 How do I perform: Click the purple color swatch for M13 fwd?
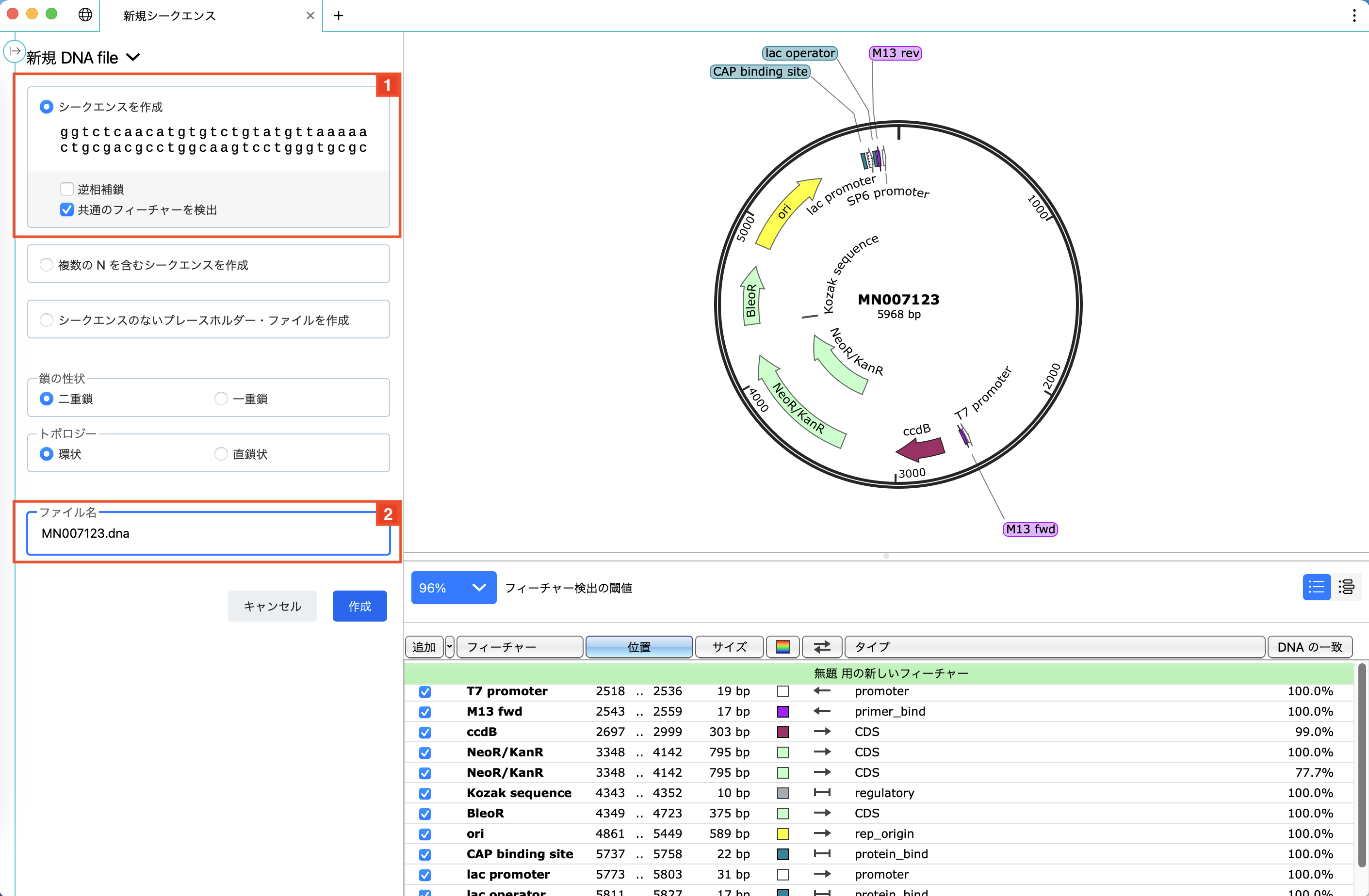(x=782, y=711)
